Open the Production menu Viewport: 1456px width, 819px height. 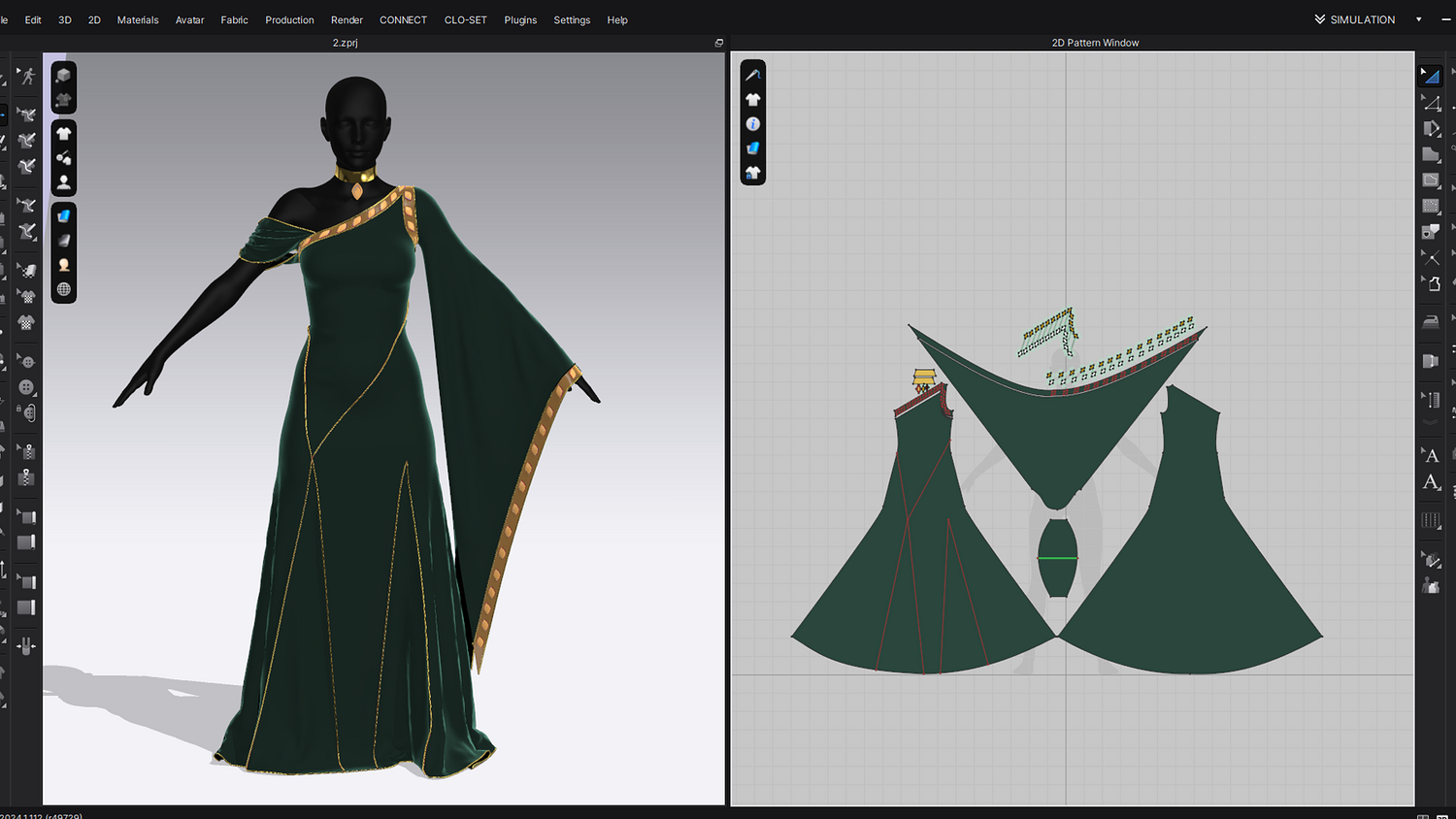coord(289,19)
